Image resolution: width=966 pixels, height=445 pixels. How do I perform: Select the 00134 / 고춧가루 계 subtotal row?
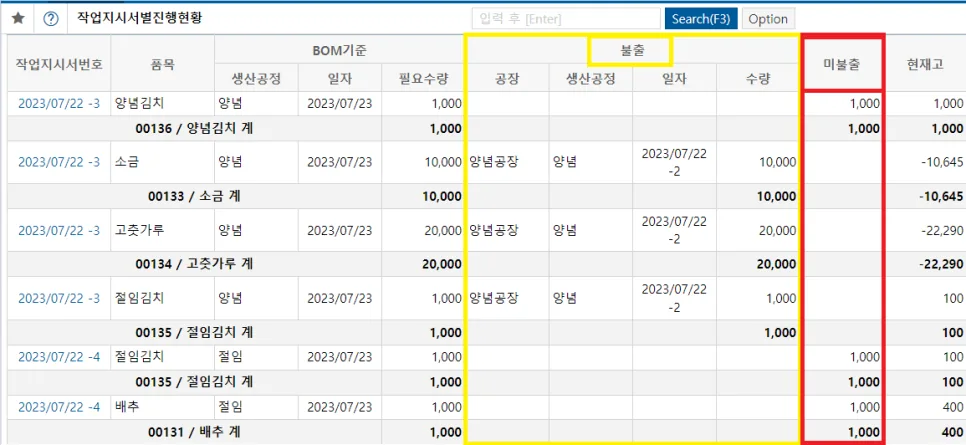(487, 264)
